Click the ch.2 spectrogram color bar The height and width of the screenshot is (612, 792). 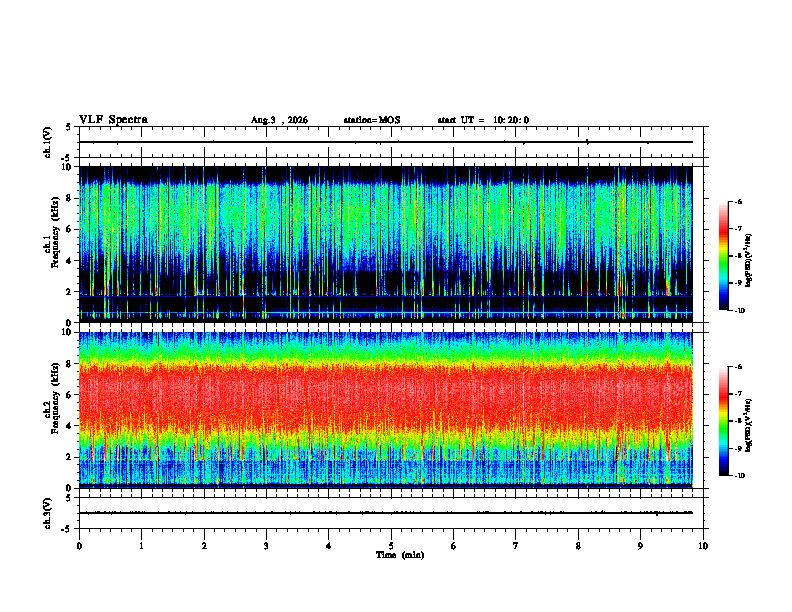point(723,421)
